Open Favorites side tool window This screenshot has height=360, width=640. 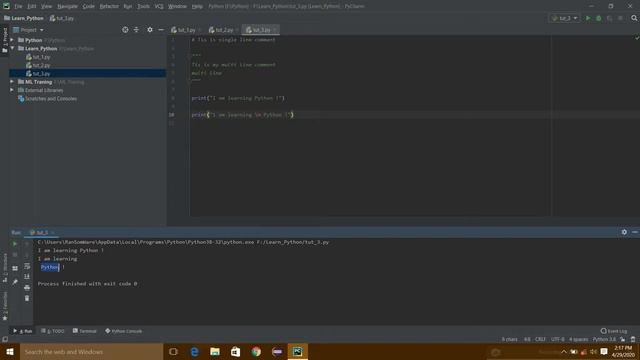pos(5,306)
